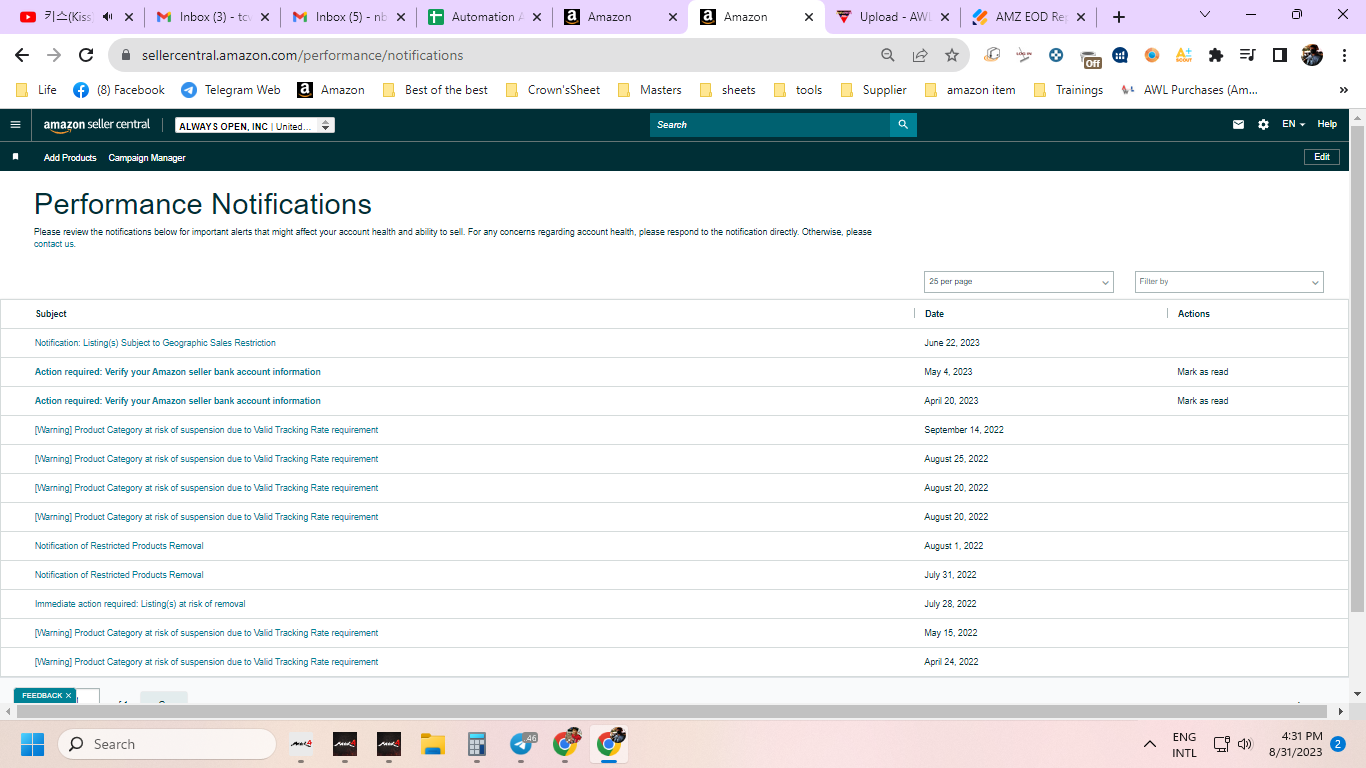
Task: Open the Facebook bookmark
Action: point(119,90)
